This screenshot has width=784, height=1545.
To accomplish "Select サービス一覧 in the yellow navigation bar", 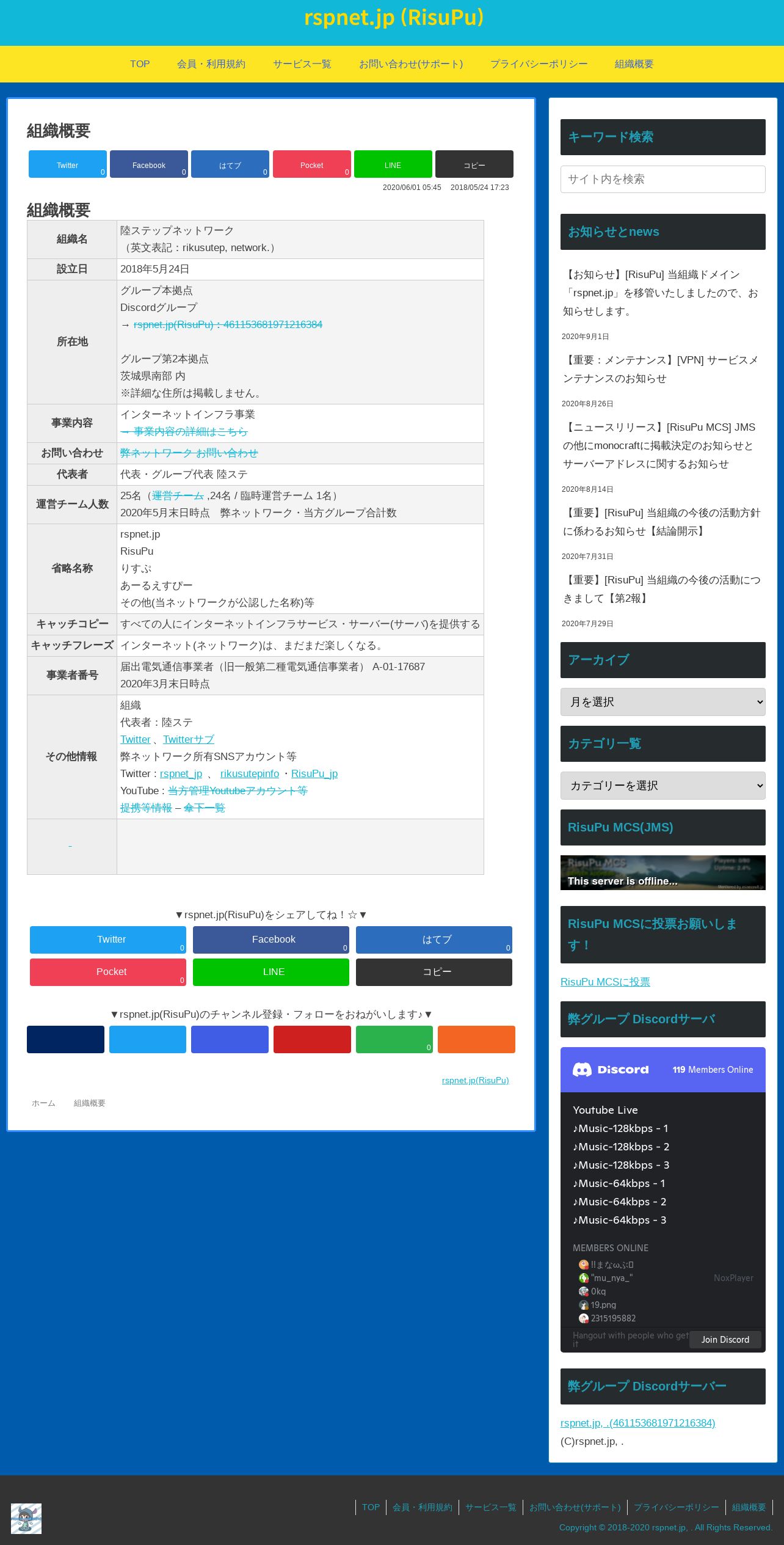I will click(x=302, y=64).
